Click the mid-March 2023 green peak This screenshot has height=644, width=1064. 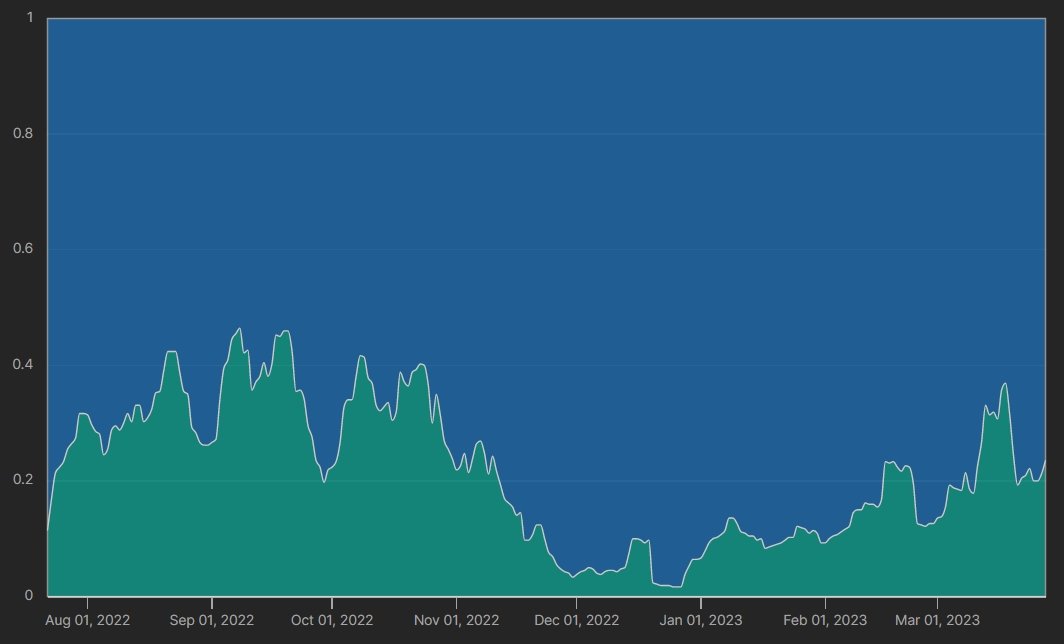[x=1004, y=385]
